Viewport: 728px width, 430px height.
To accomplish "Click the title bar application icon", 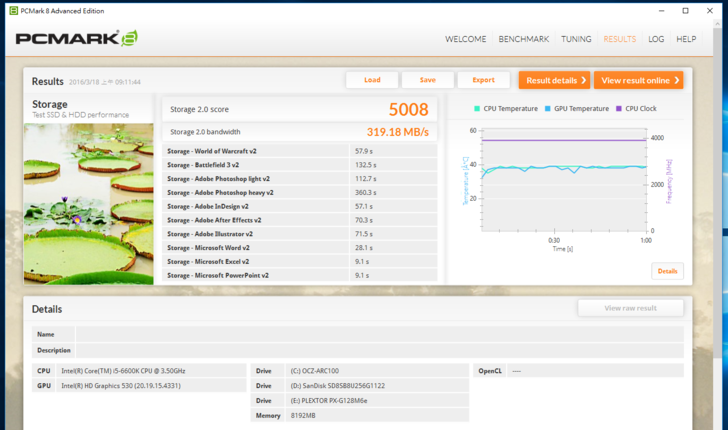I will pos(9,10).
